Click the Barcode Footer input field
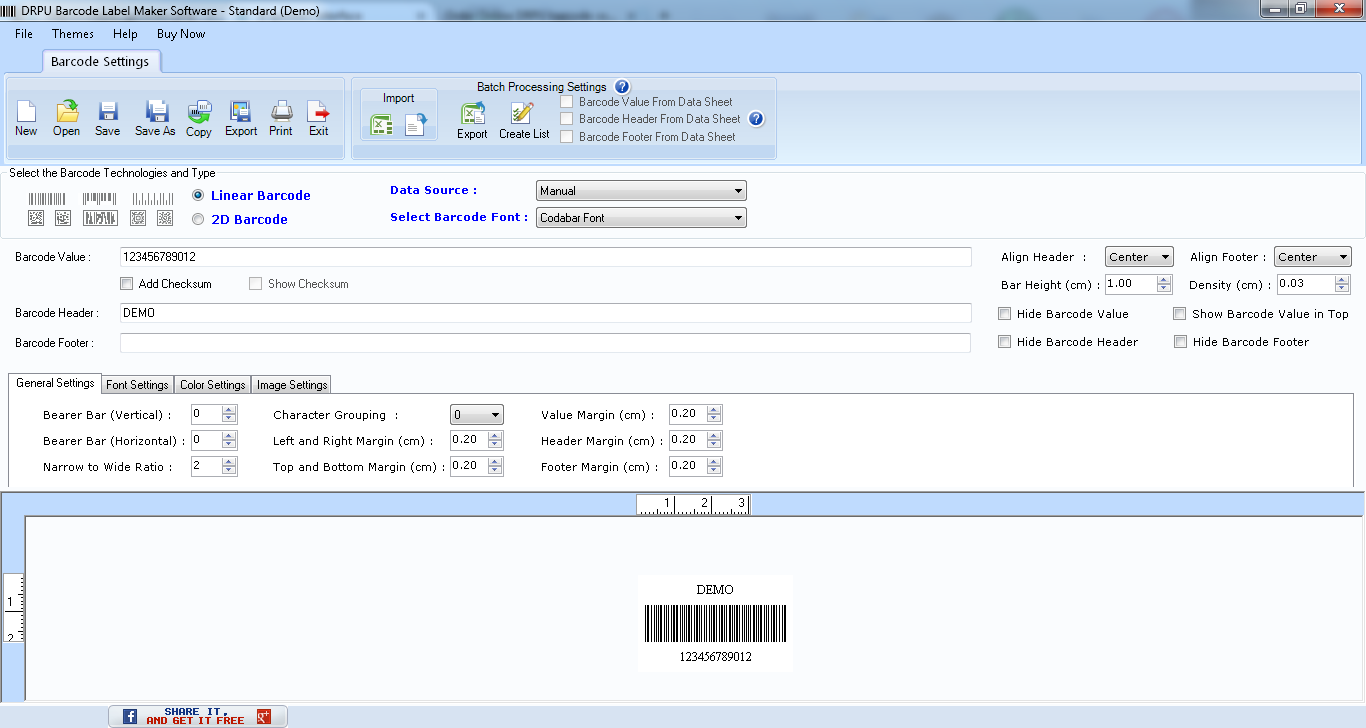Viewport: 1366px width, 728px height. coord(545,343)
